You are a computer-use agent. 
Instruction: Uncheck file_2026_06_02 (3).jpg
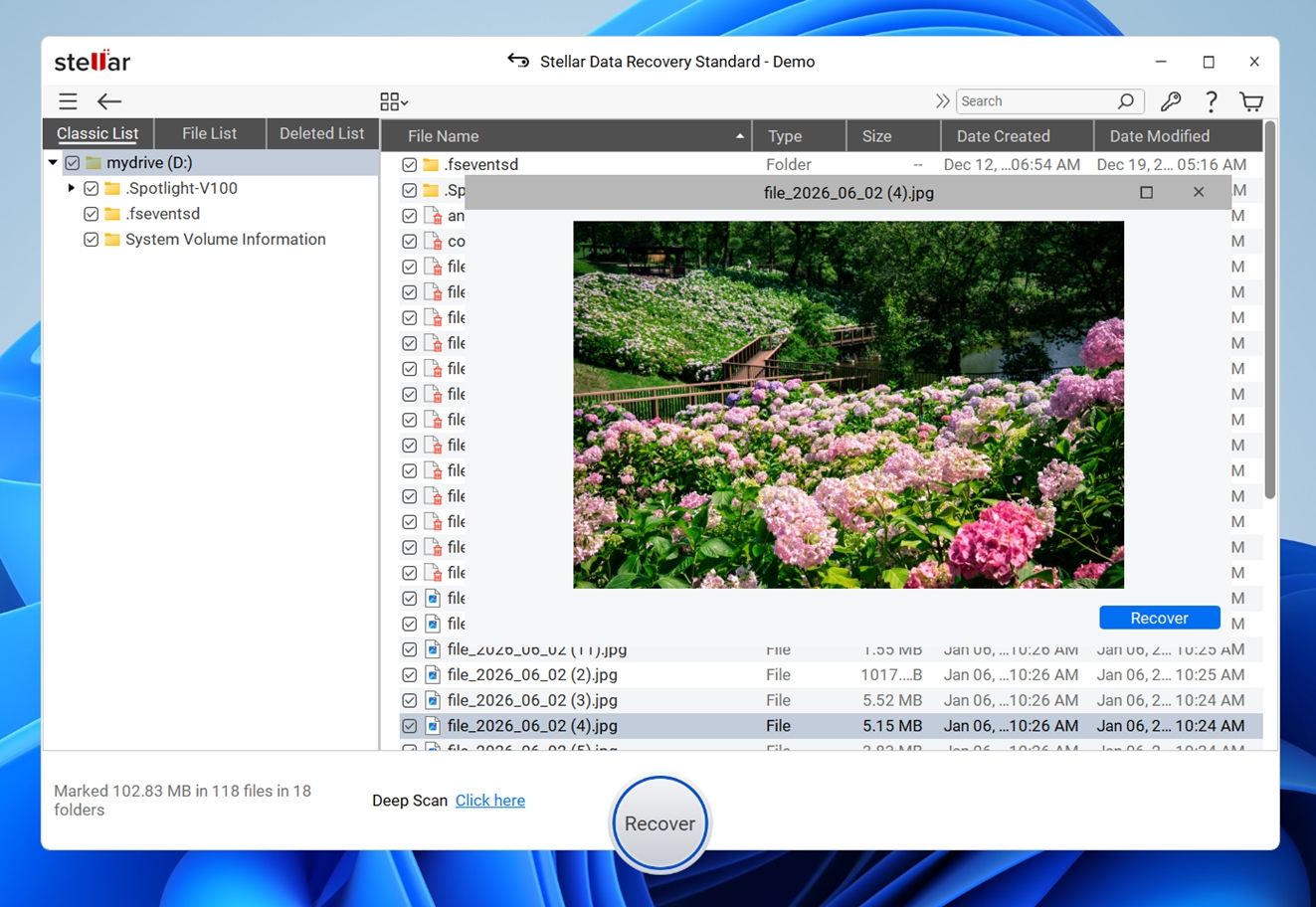pyautogui.click(x=409, y=700)
